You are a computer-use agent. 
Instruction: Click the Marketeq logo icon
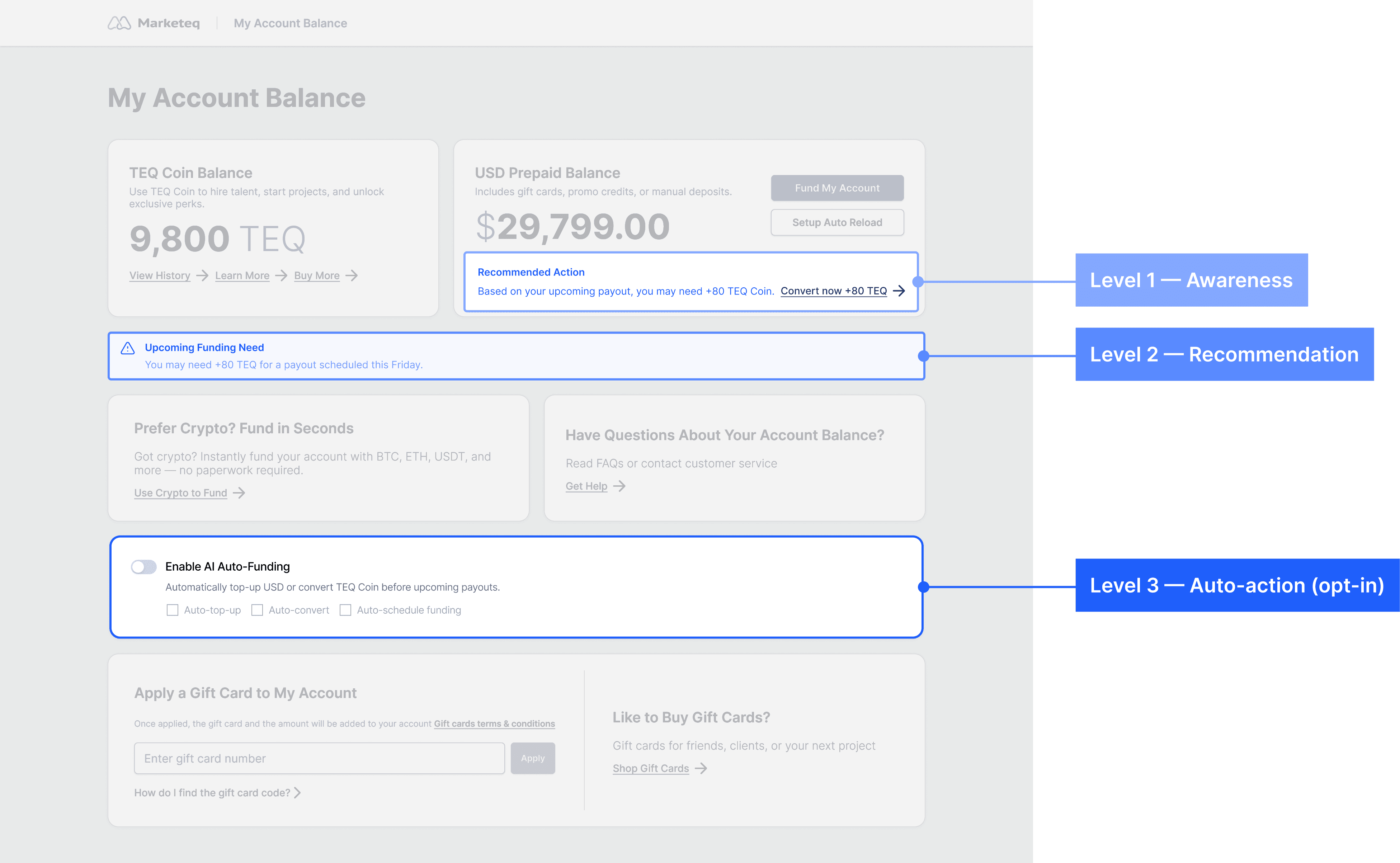click(119, 23)
